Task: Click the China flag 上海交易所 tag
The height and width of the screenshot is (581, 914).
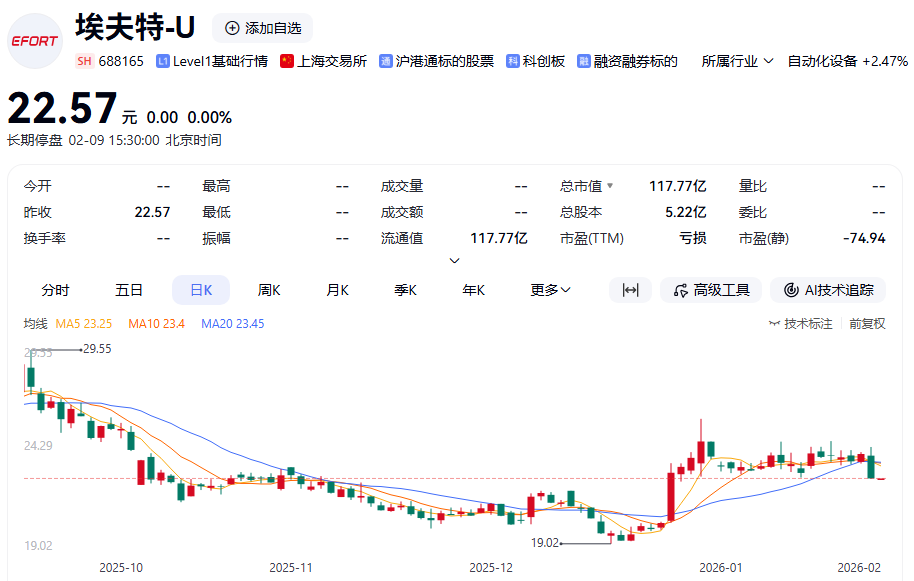Action: tap(287, 61)
